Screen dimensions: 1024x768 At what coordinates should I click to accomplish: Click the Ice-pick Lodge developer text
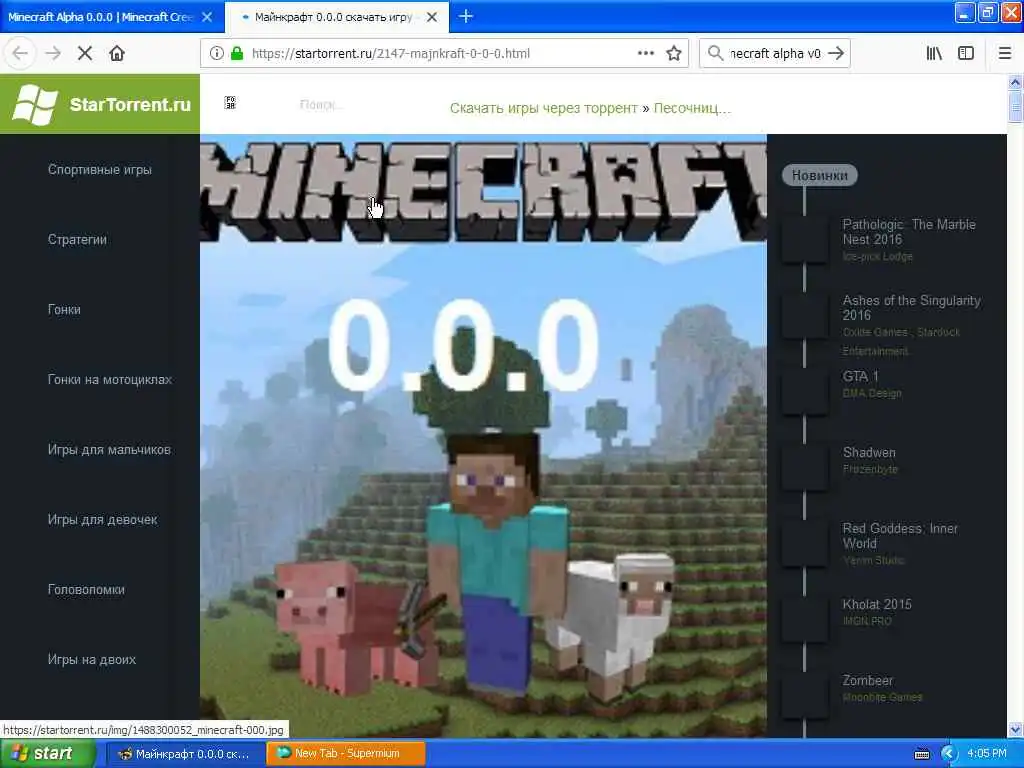[877, 257]
